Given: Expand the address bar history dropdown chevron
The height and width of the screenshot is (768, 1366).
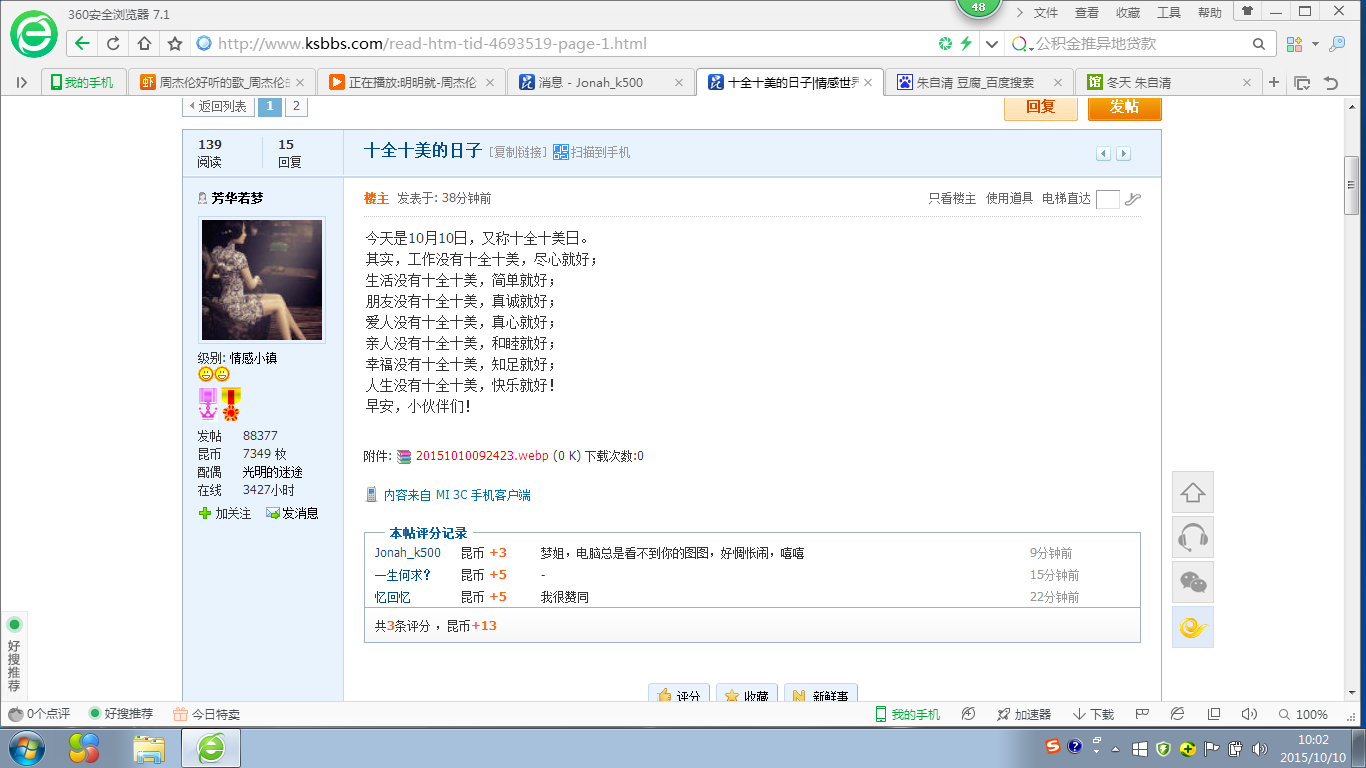Looking at the screenshot, I should click(991, 44).
